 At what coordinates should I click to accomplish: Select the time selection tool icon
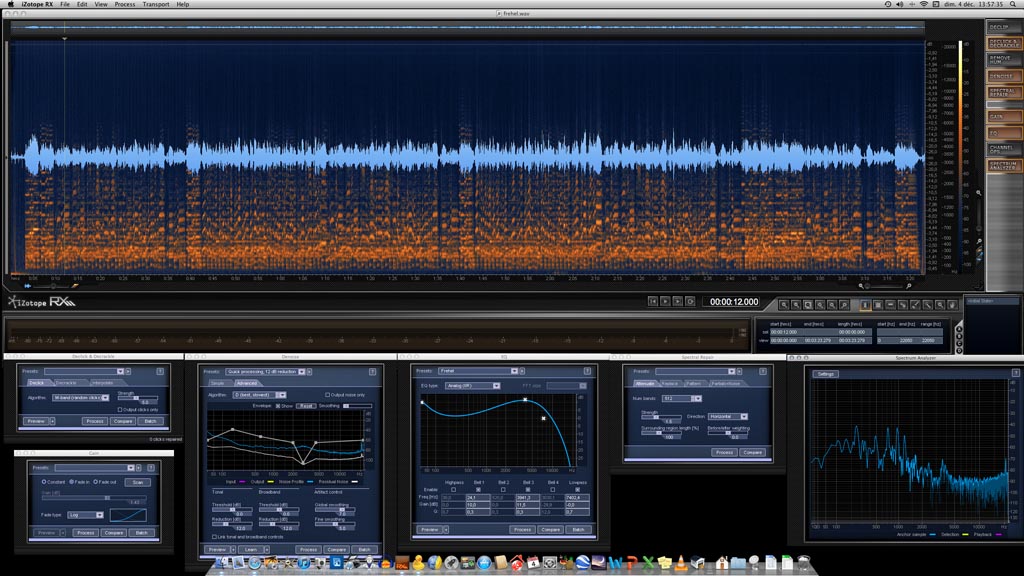[865, 304]
